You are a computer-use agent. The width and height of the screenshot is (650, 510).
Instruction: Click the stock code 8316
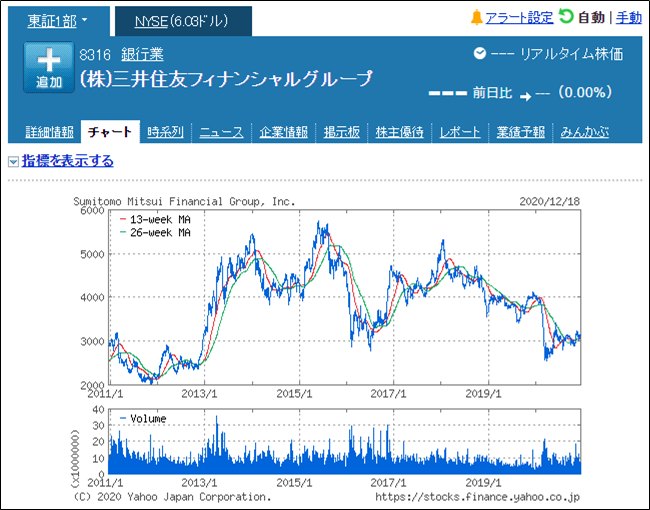[x=95, y=55]
